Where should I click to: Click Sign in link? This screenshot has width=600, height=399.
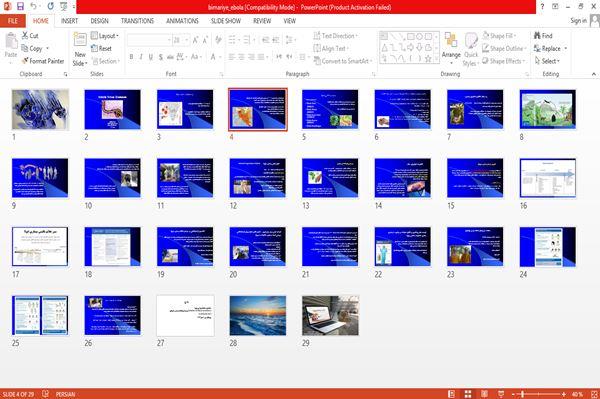point(578,21)
